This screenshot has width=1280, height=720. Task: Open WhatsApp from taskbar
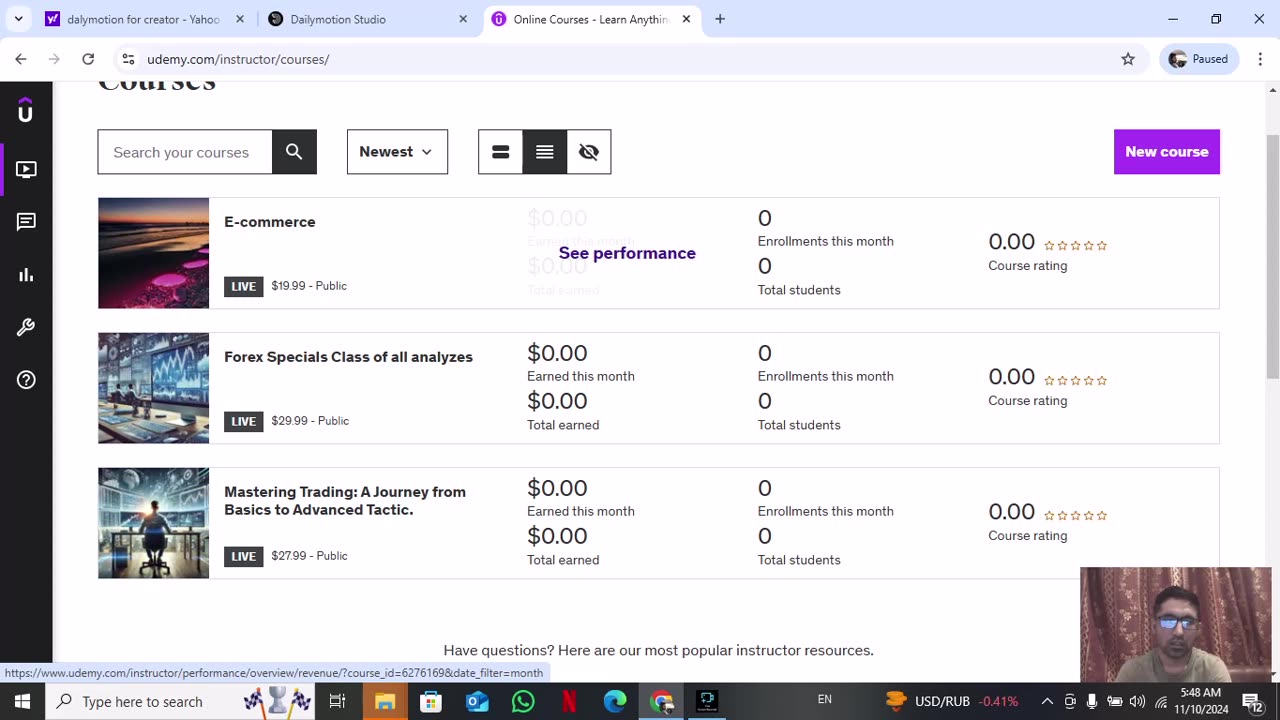click(523, 701)
